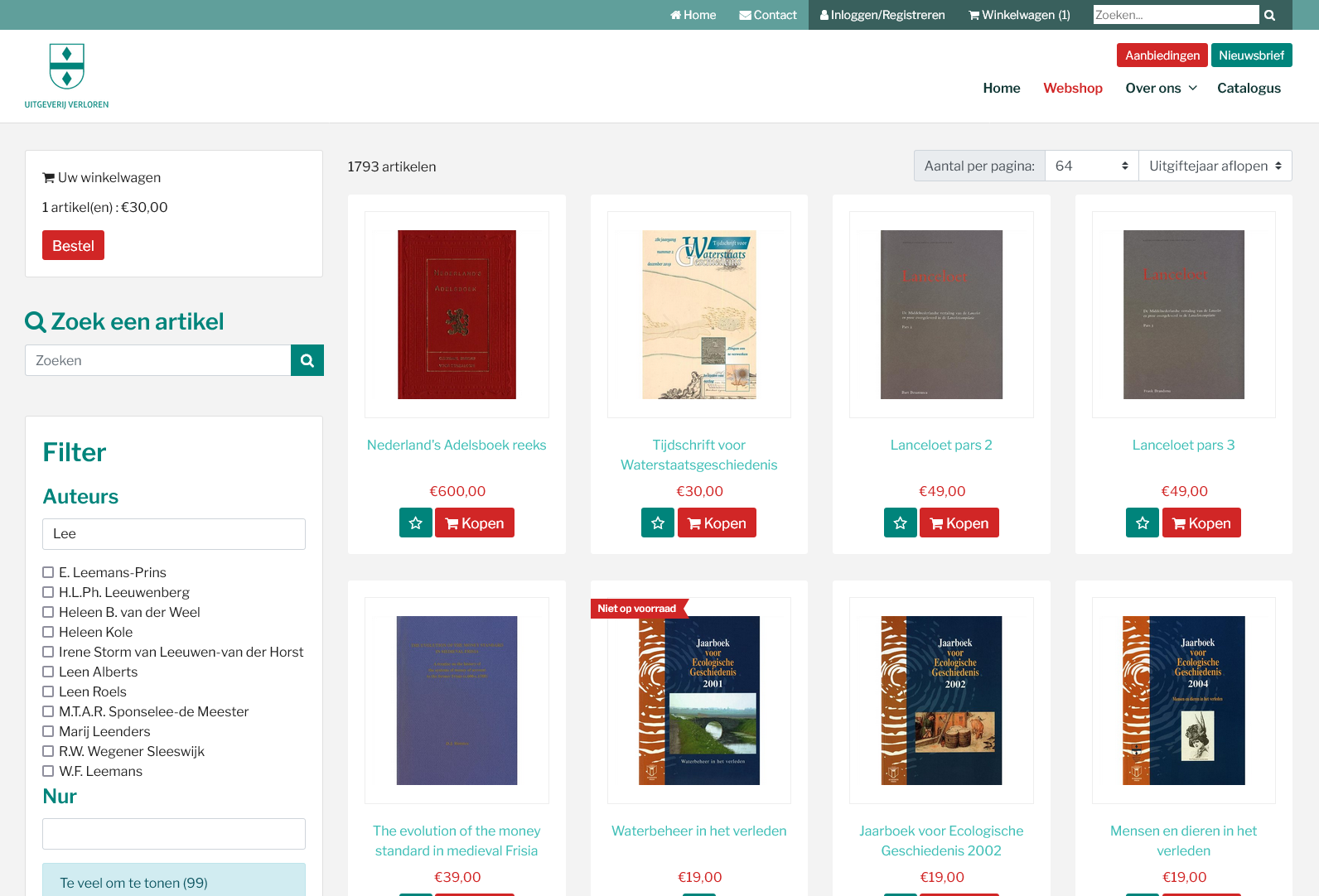Screen dimensions: 1319x896
Task: Check the E. Leemans-Prins author filter
Action: click(x=48, y=572)
